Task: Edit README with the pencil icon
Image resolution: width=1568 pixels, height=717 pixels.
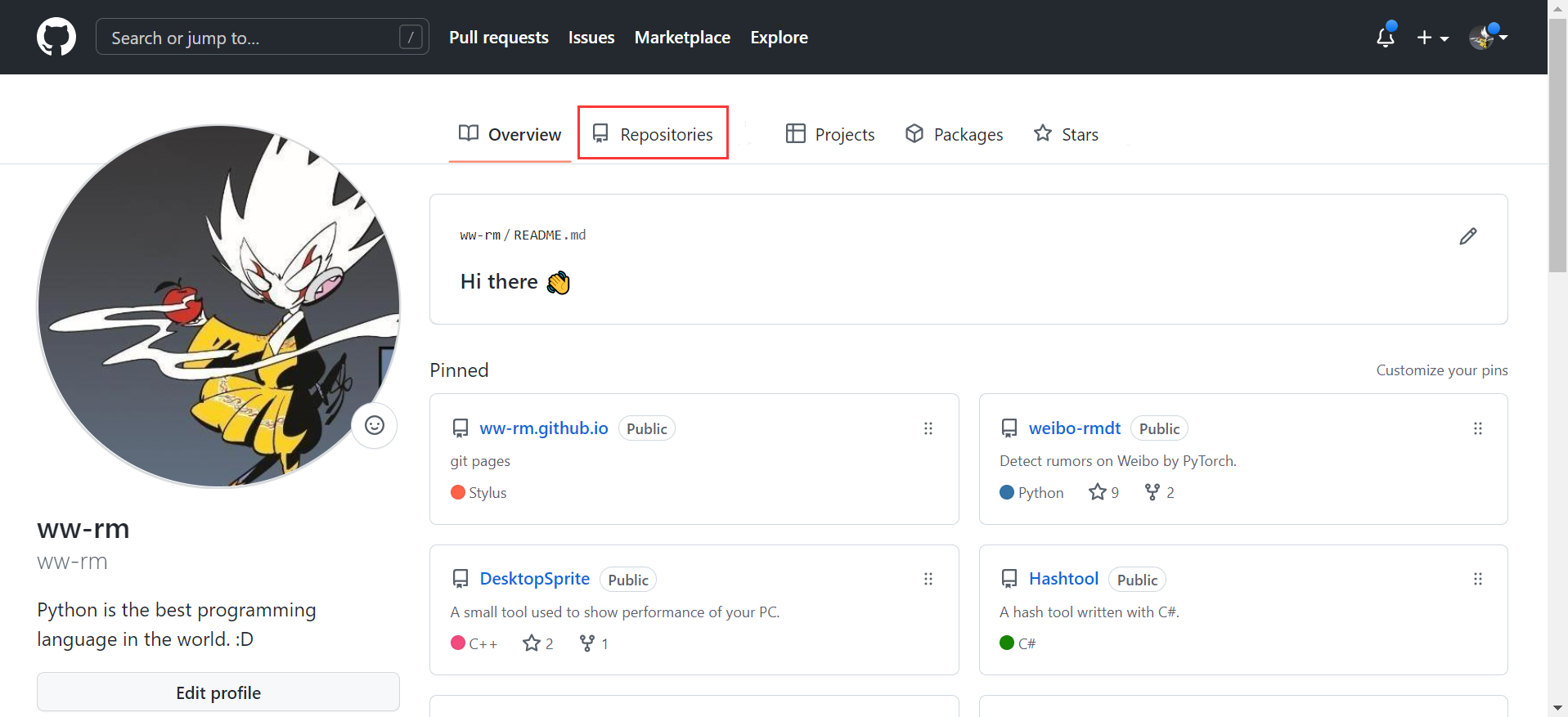Action: click(x=1467, y=236)
